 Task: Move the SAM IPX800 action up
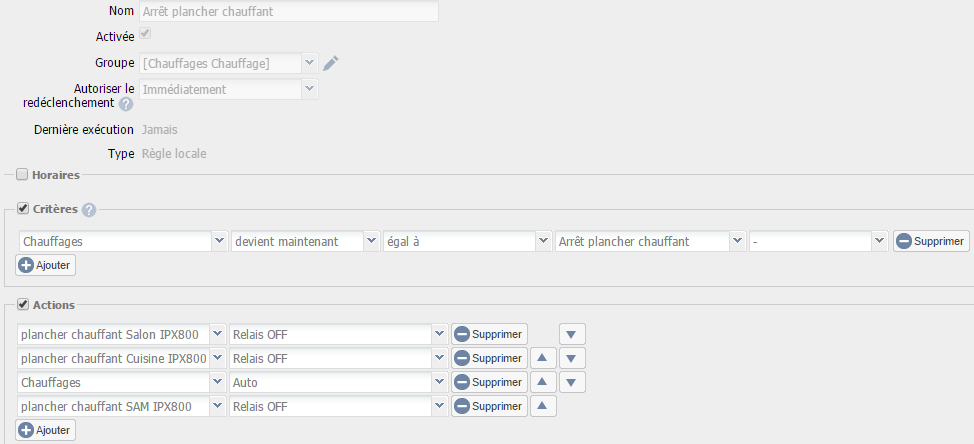click(541, 406)
